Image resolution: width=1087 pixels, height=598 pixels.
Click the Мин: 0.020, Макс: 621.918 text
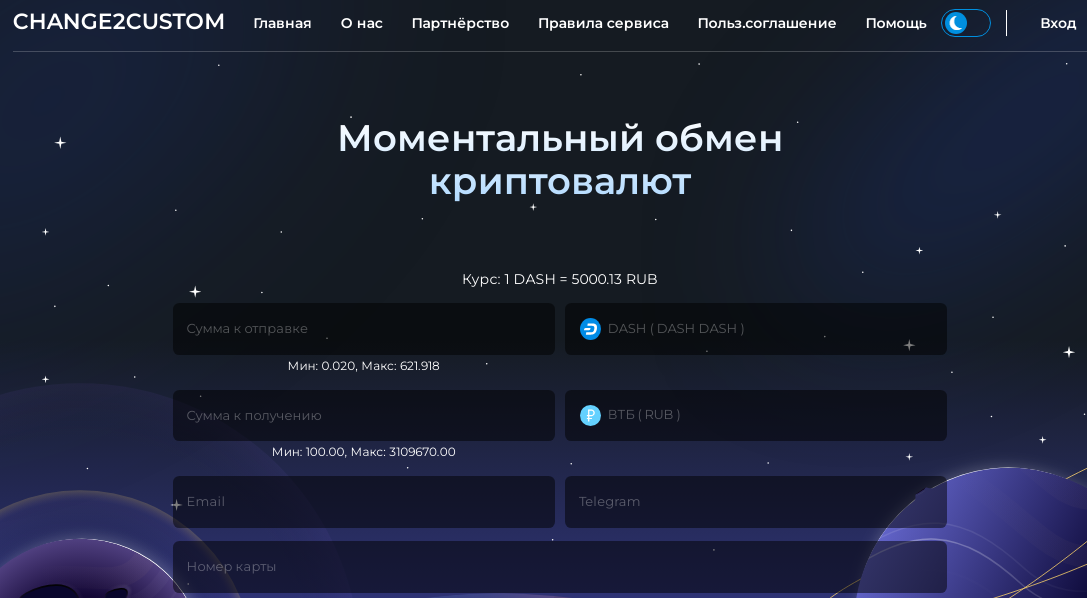coord(363,366)
